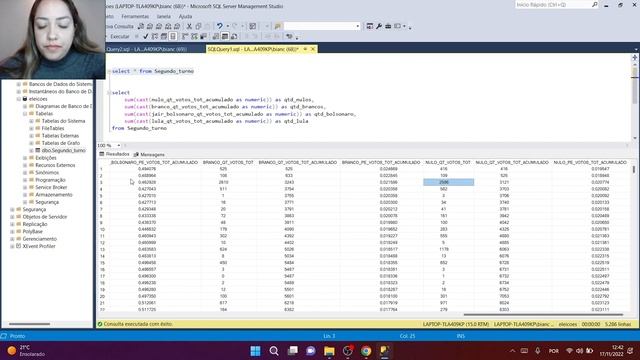
Task: Select the PolyBase folder
Action: [33, 231]
